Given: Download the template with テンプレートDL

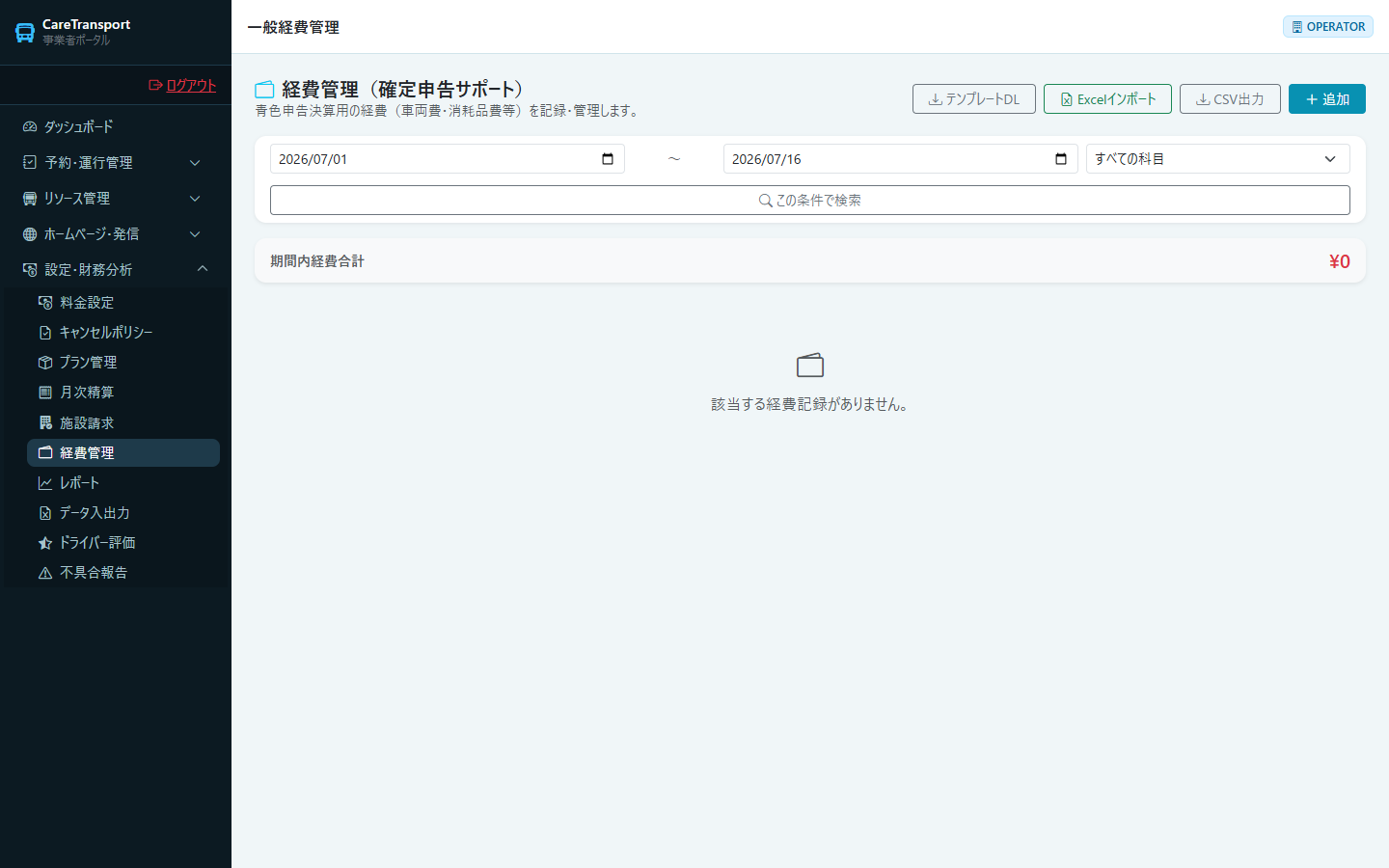Looking at the screenshot, I should coord(974,99).
